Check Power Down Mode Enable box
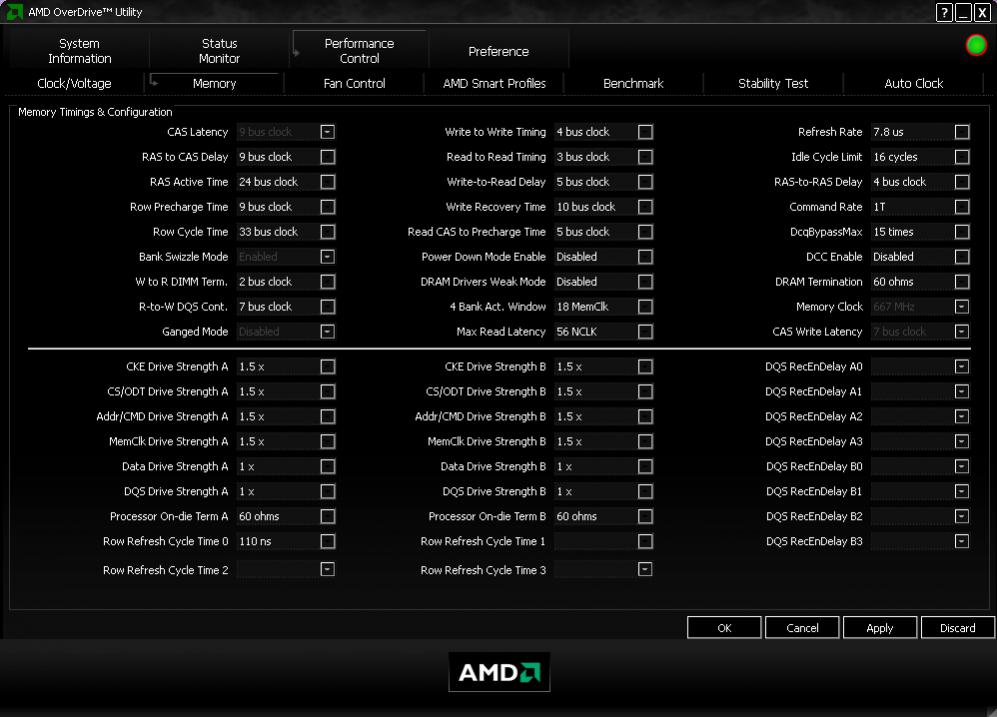The width and height of the screenshot is (997, 717). (x=645, y=257)
